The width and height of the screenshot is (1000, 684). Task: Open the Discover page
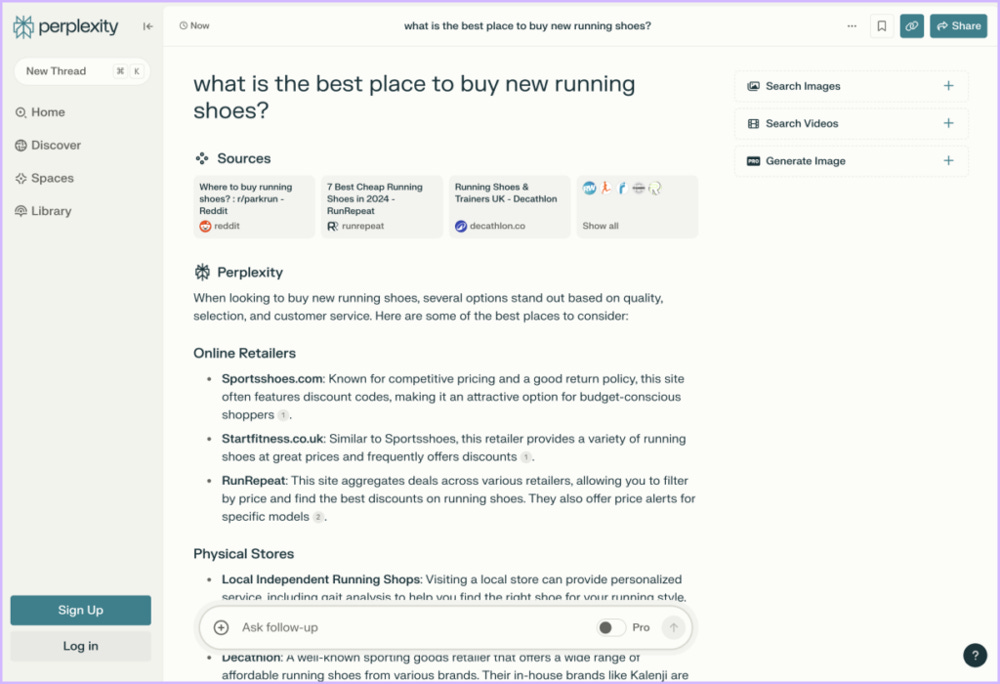coord(48,145)
